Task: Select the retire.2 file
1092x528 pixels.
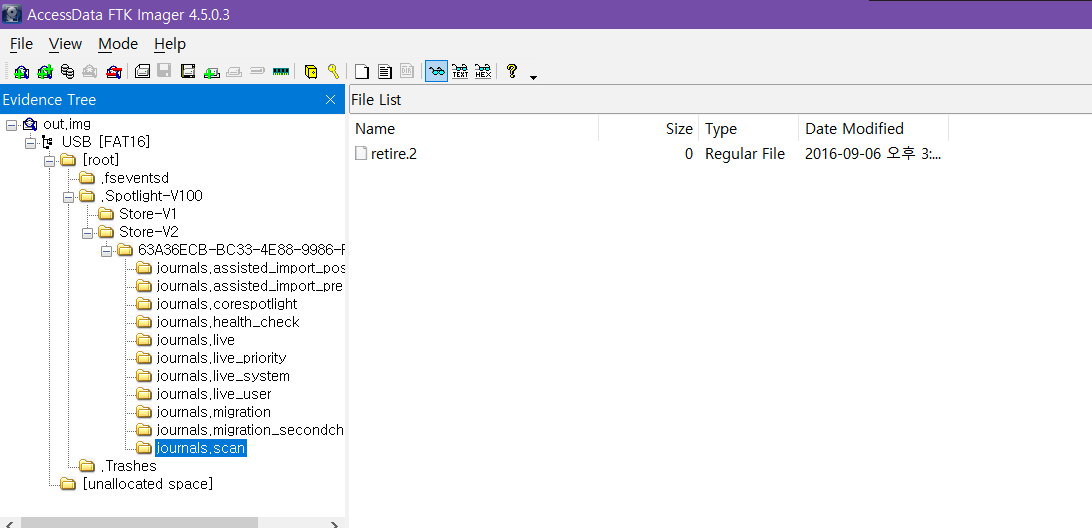Action: [x=393, y=154]
